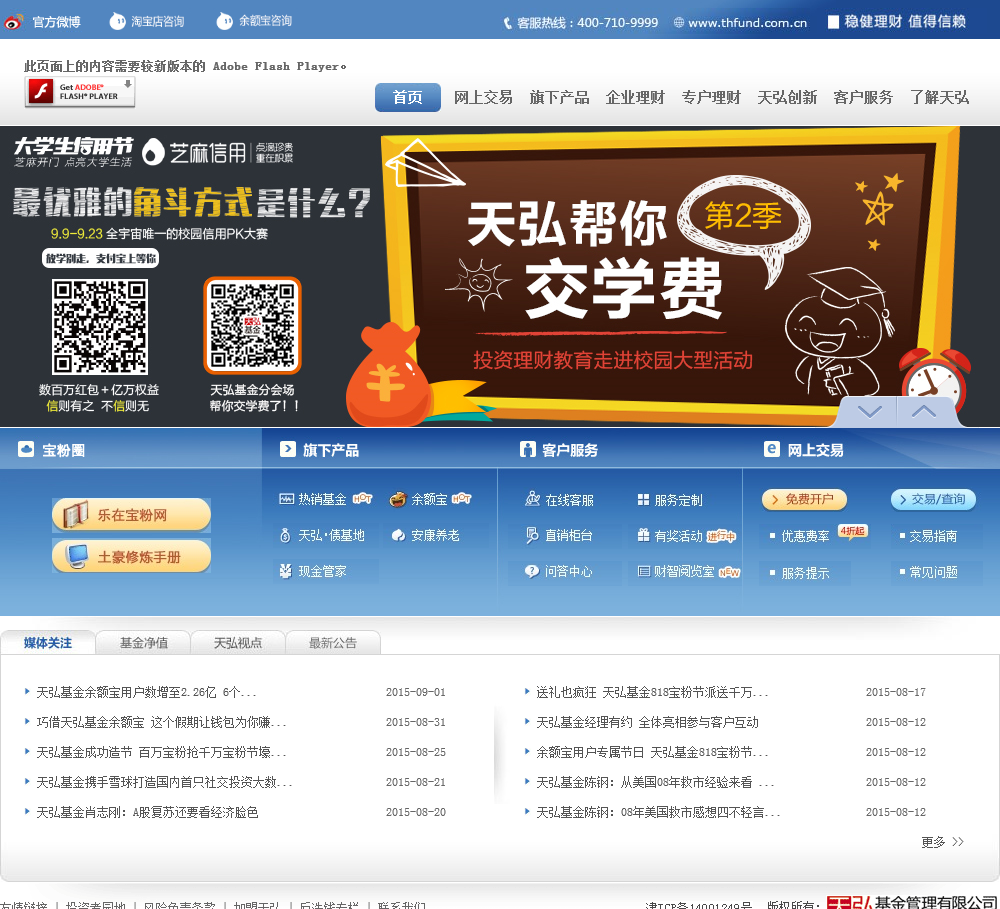Click the banner up-arrow chevron
The width and height of the screenshot is (1000, 909).
923,411
